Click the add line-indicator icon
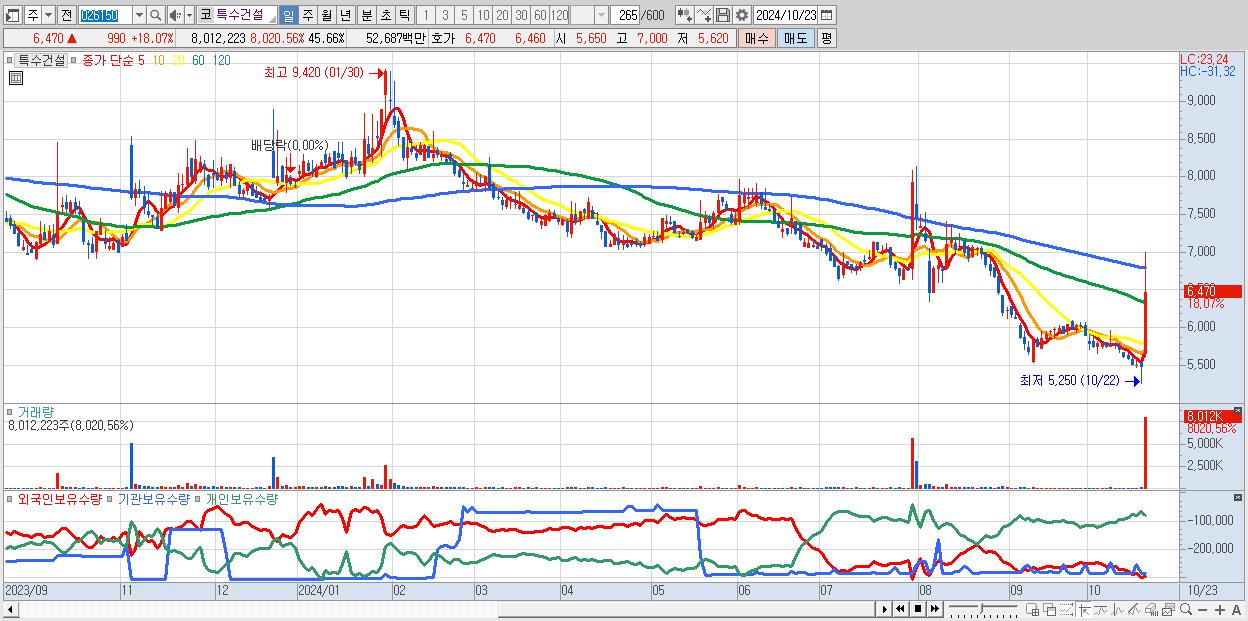Screen dimensions: 1248x621 point(705,15)
